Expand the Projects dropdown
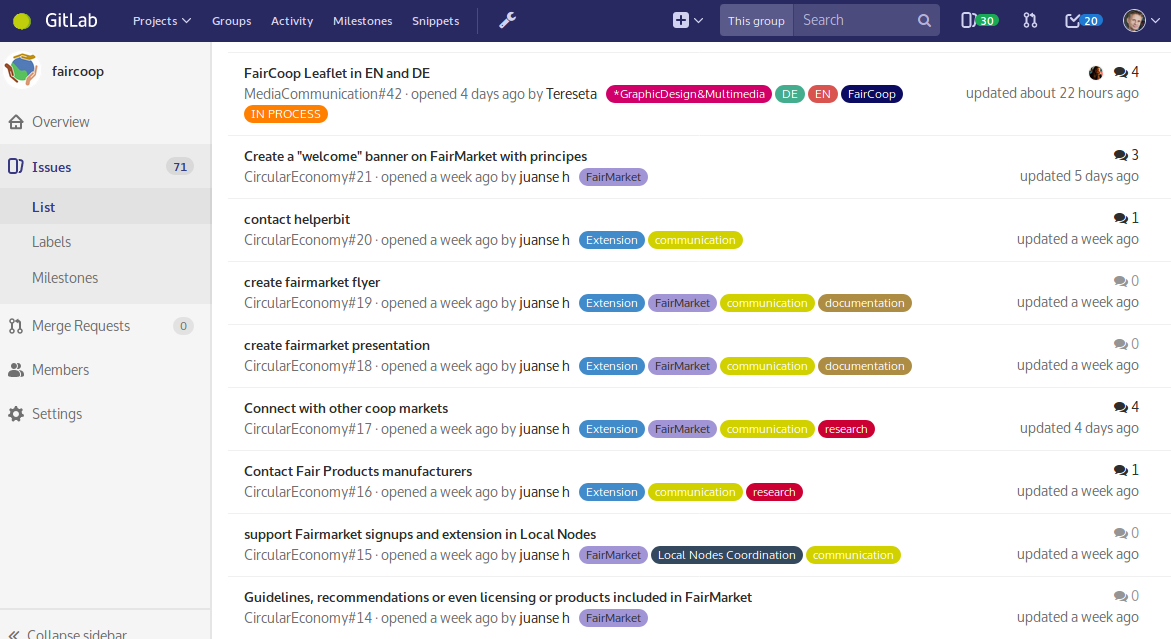This screenshot has height=639, width=1171. [160, 19]
